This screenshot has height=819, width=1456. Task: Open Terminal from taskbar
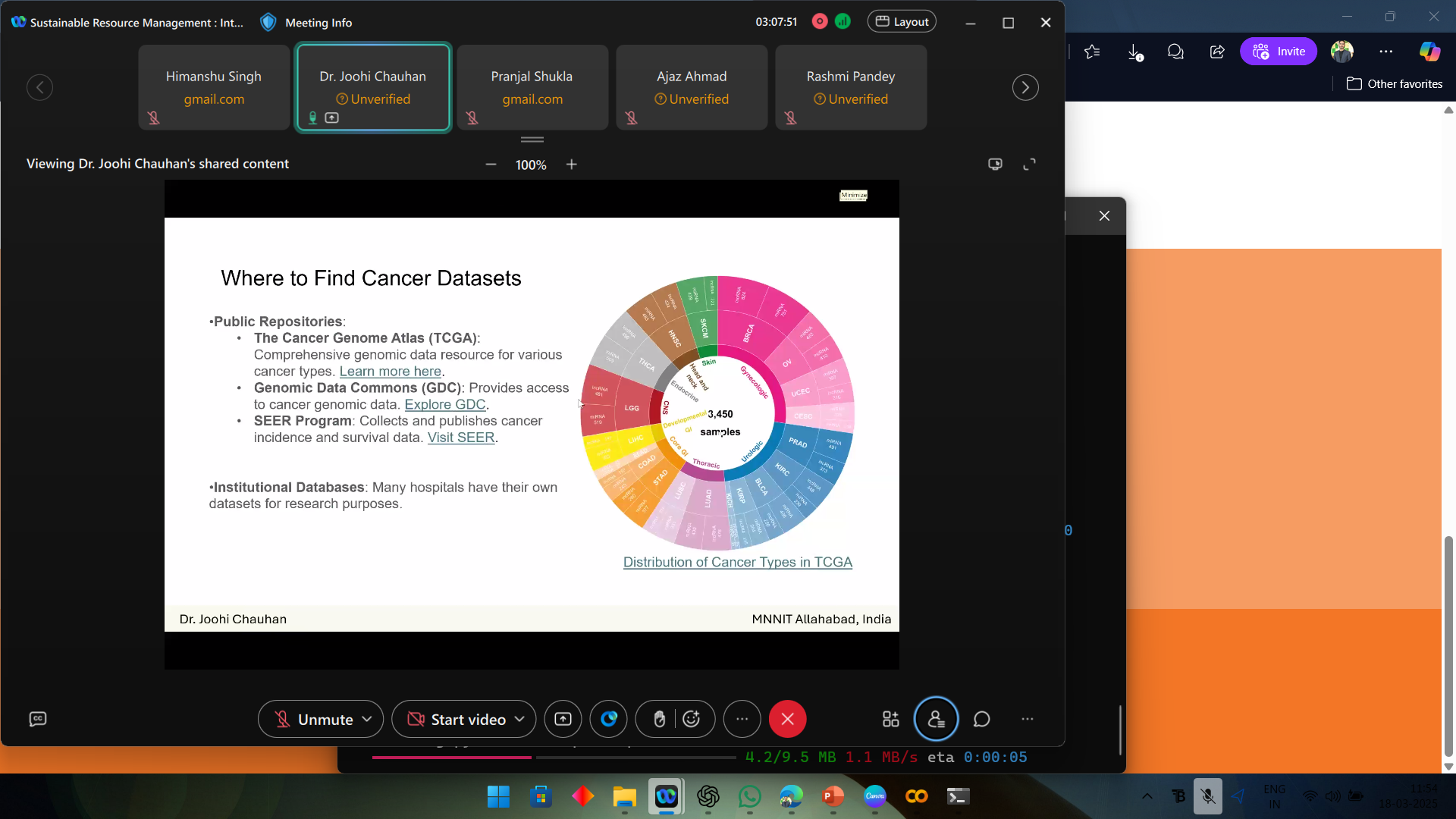(x=959, y=796)
